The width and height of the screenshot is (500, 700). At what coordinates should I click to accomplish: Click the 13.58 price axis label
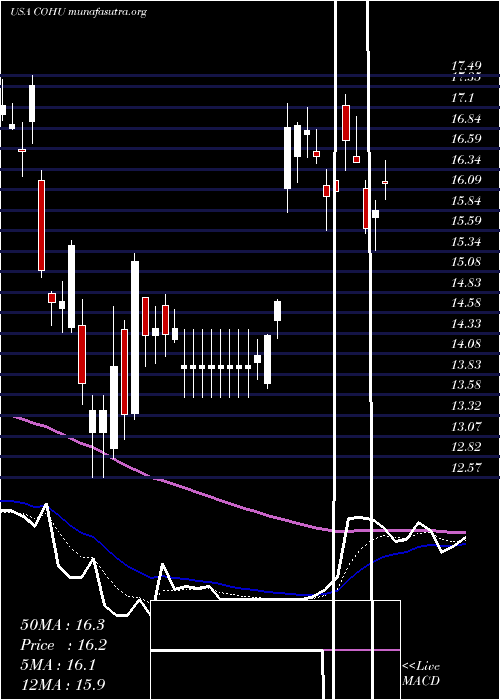click(466, 385)
